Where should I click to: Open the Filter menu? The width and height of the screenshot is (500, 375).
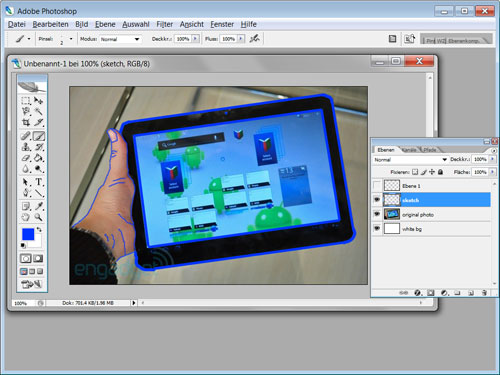pos(165,24)
